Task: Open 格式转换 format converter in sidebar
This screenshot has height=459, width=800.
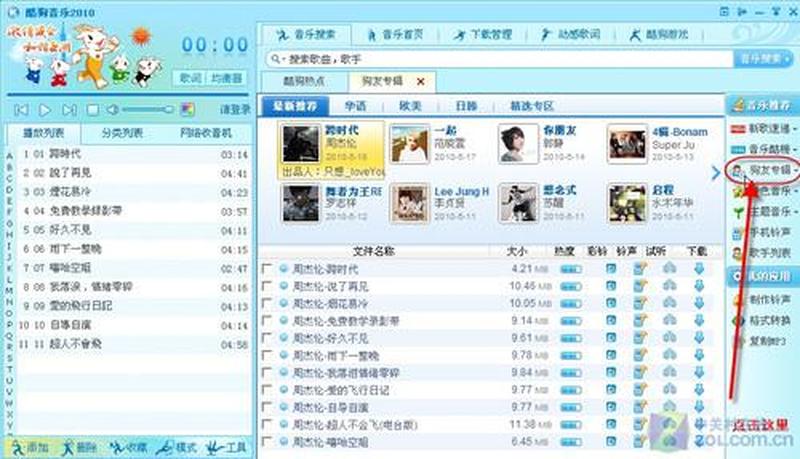Action: (762, 320)
